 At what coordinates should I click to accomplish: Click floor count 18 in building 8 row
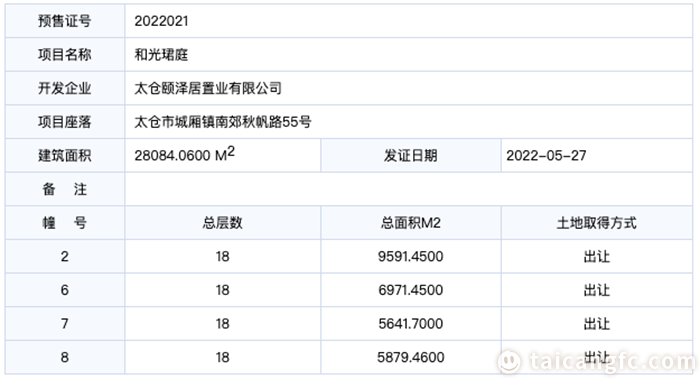[x=223, y=357]
